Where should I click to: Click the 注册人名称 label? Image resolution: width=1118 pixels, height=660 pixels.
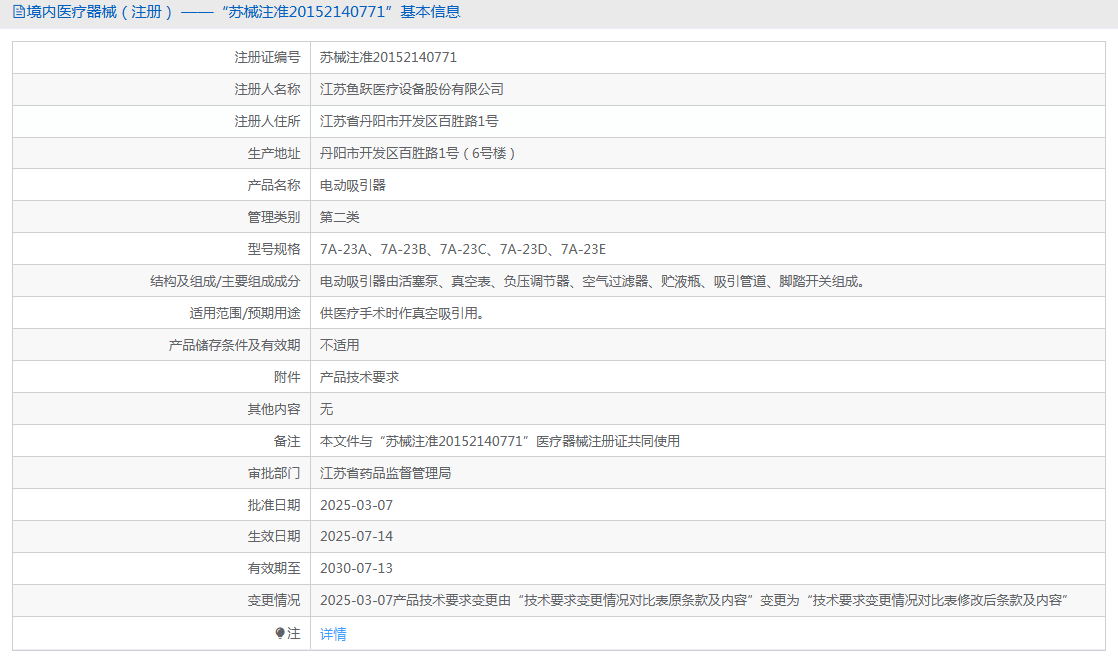point(267,89)
